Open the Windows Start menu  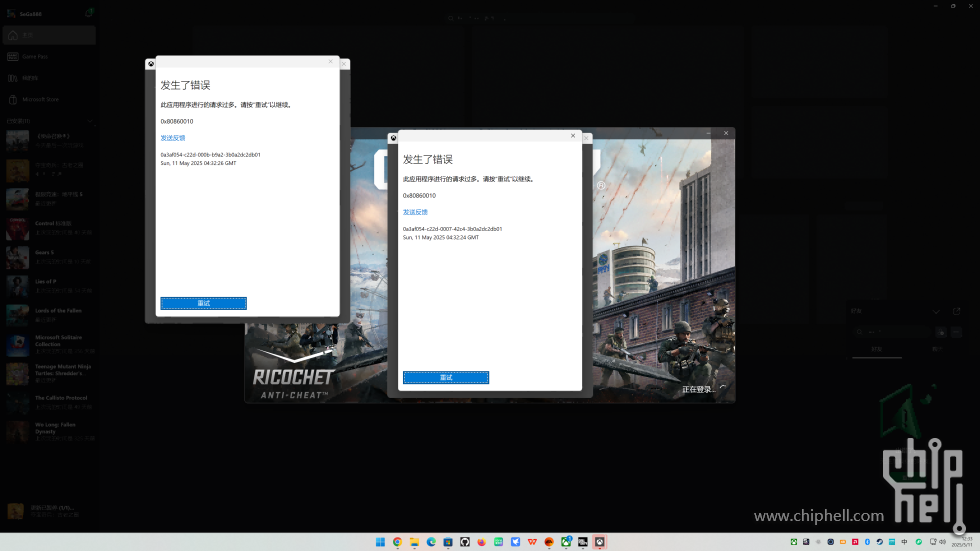(380, 542)
